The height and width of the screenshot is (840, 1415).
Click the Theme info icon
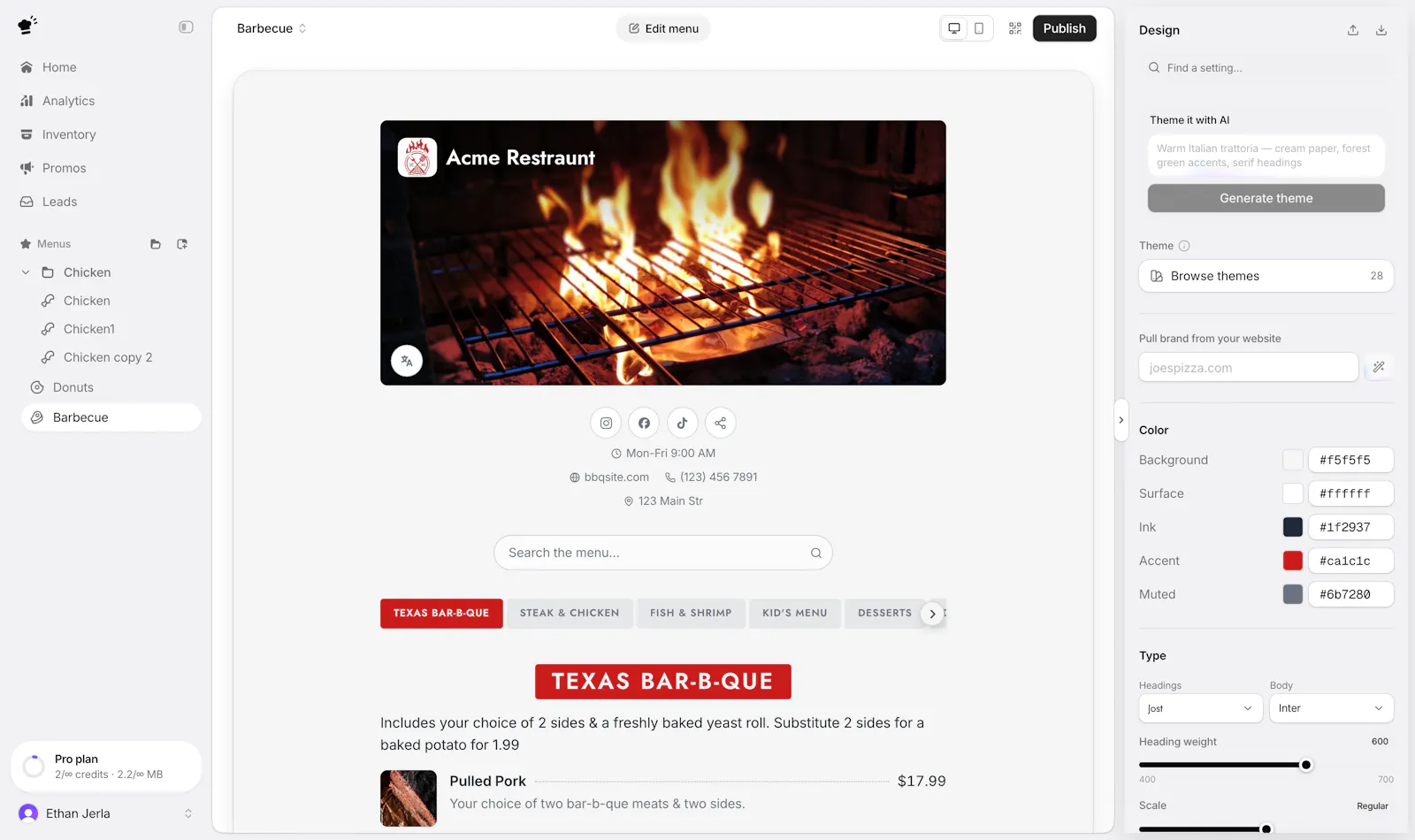1184,246
